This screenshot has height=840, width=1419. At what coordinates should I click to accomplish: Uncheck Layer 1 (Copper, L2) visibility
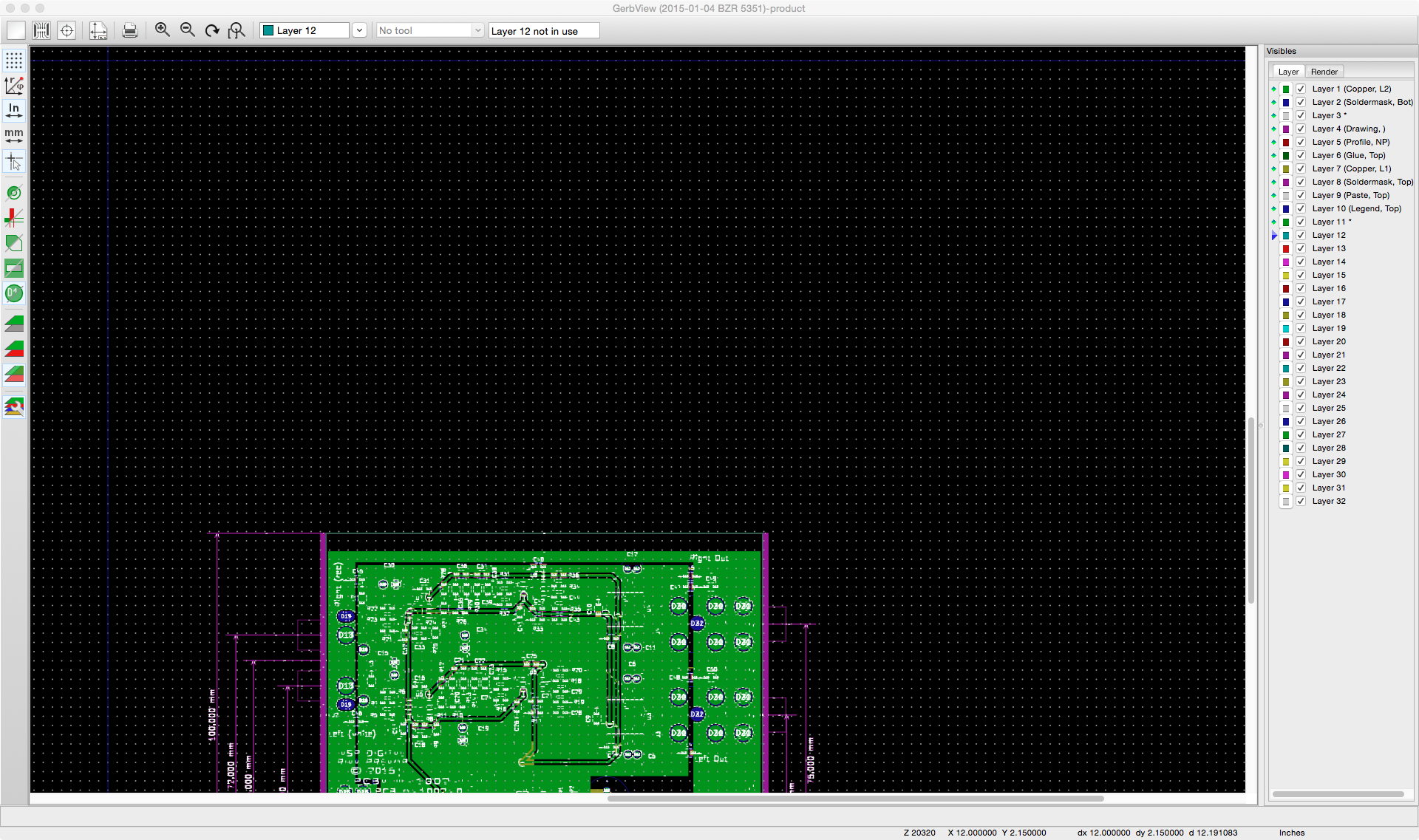[1301, 89]
